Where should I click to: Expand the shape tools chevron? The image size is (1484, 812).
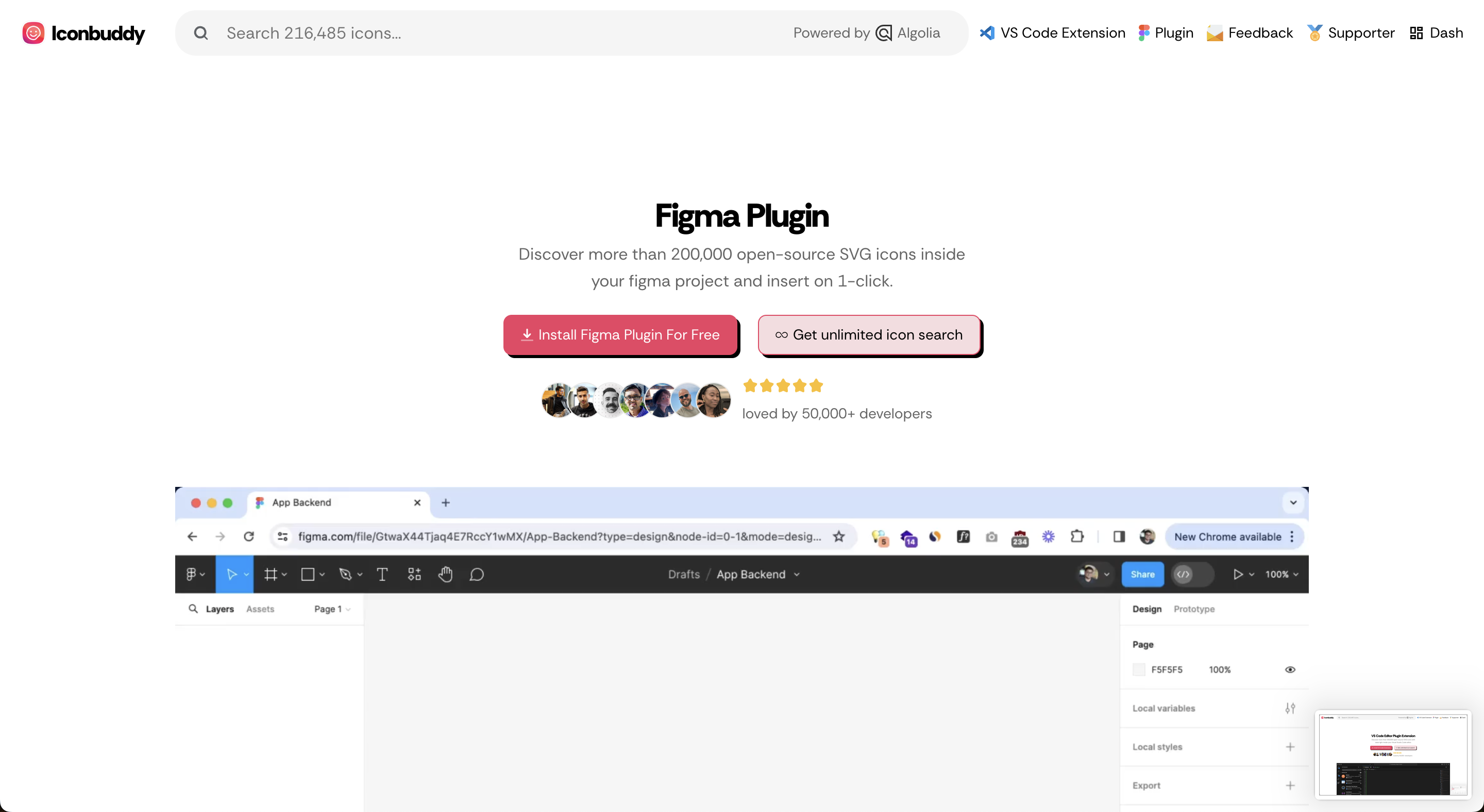[322, 574]
